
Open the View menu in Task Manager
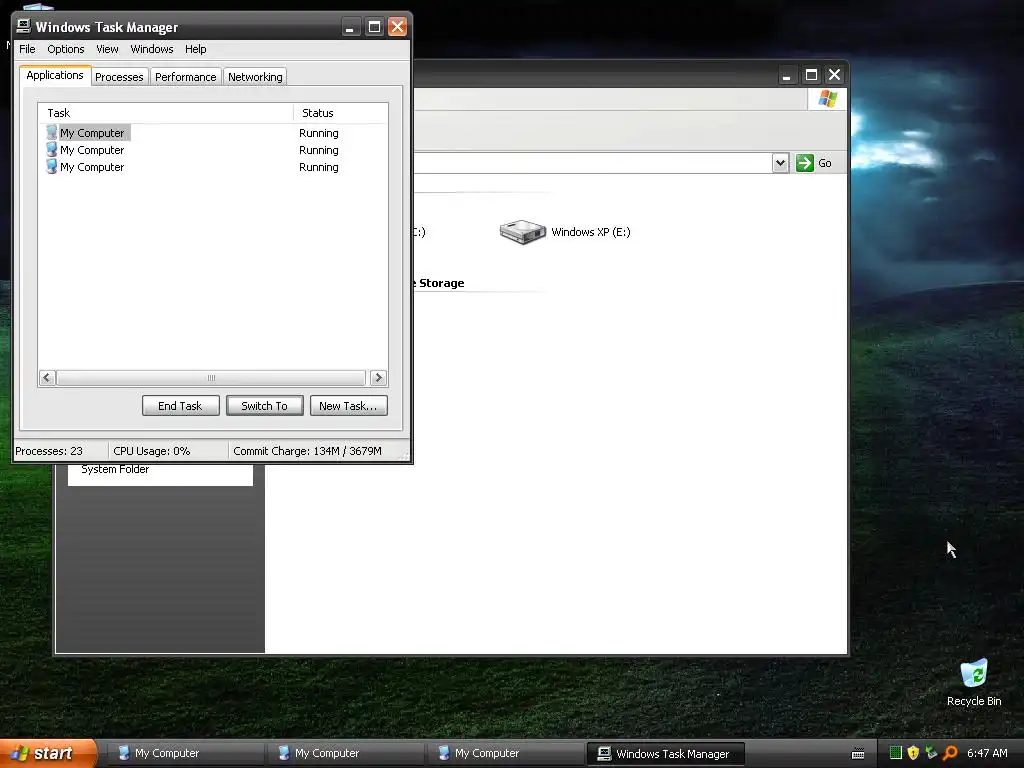click(107, 49)
